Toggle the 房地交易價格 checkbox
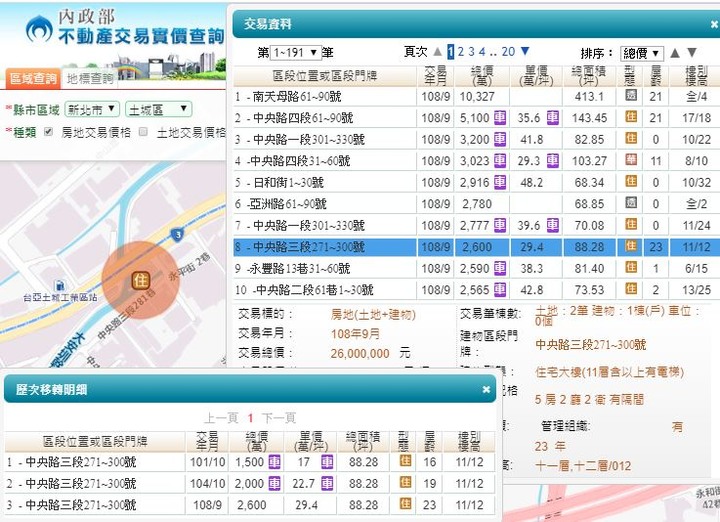 point(48,132)
